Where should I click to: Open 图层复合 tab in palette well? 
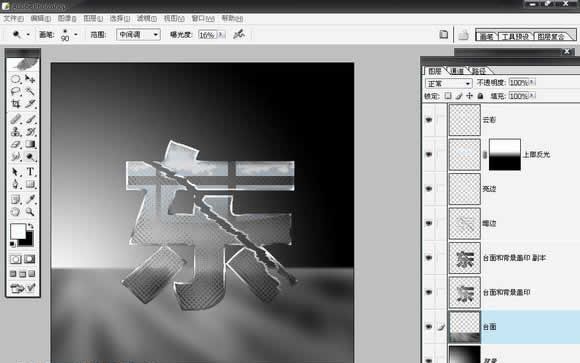click(x=551, y=37)
